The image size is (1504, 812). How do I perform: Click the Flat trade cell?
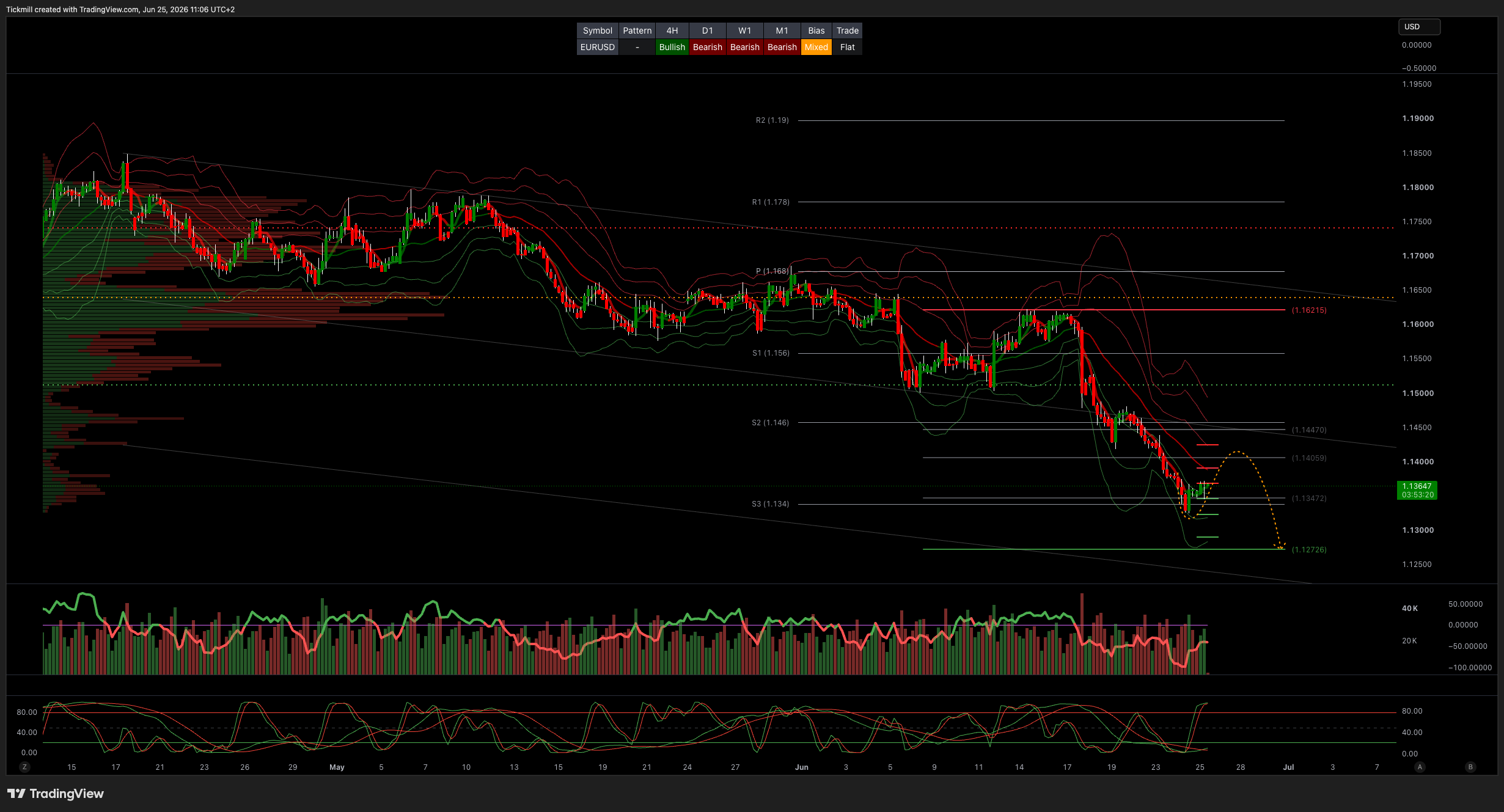(x=848, y=47)
